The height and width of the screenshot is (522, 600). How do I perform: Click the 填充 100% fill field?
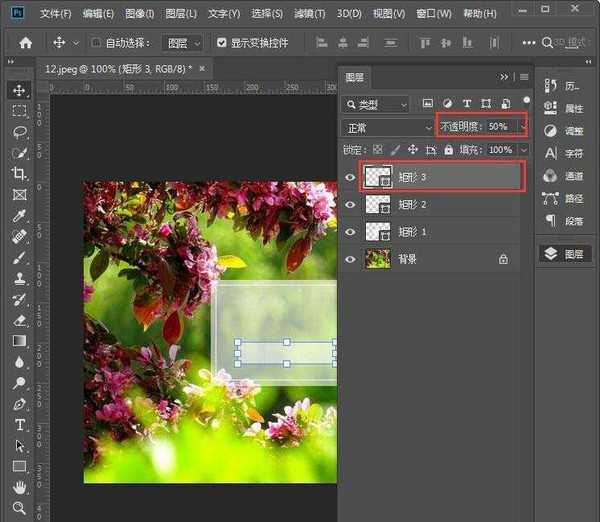point(500,149)
